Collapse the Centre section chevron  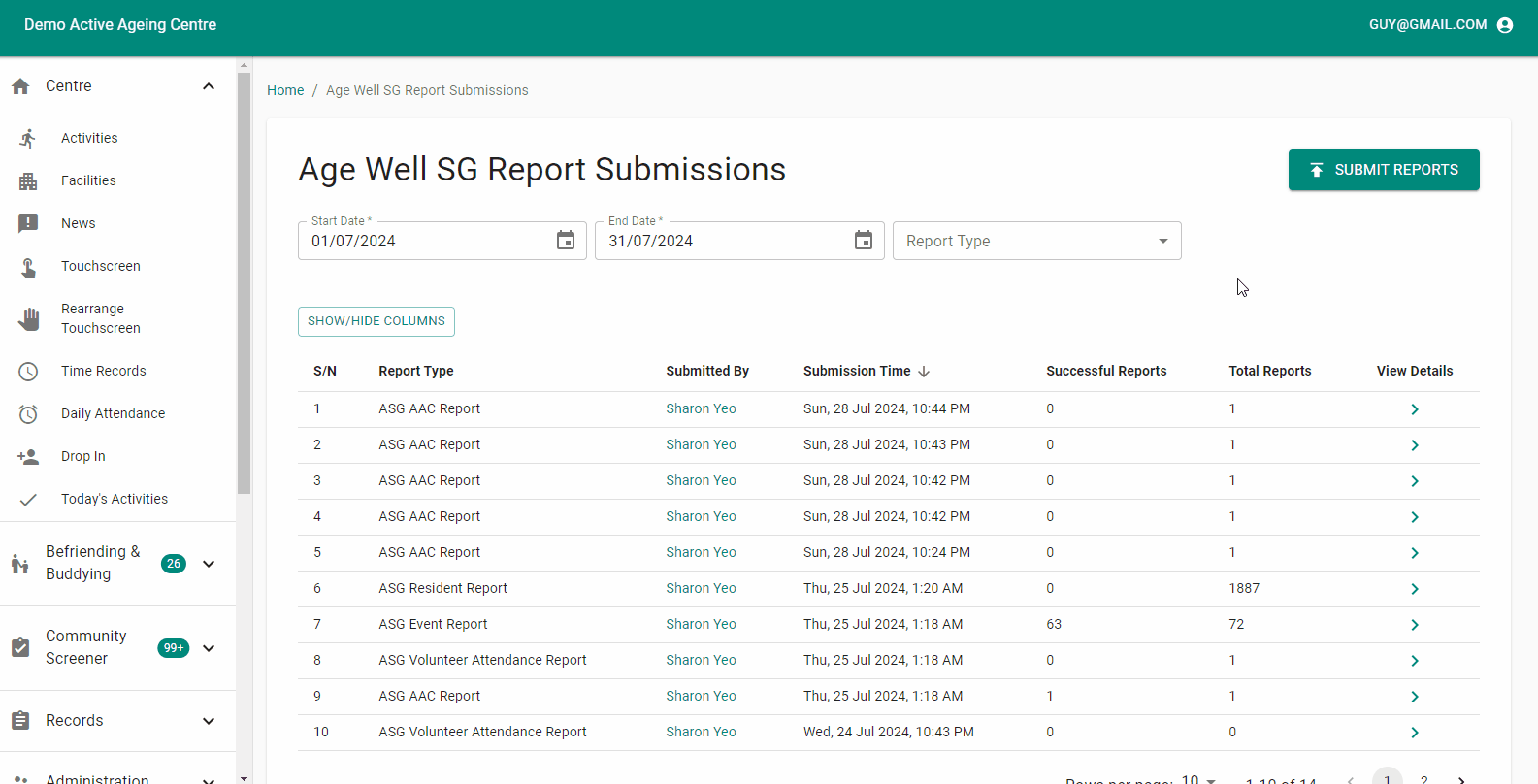(209, 86)
